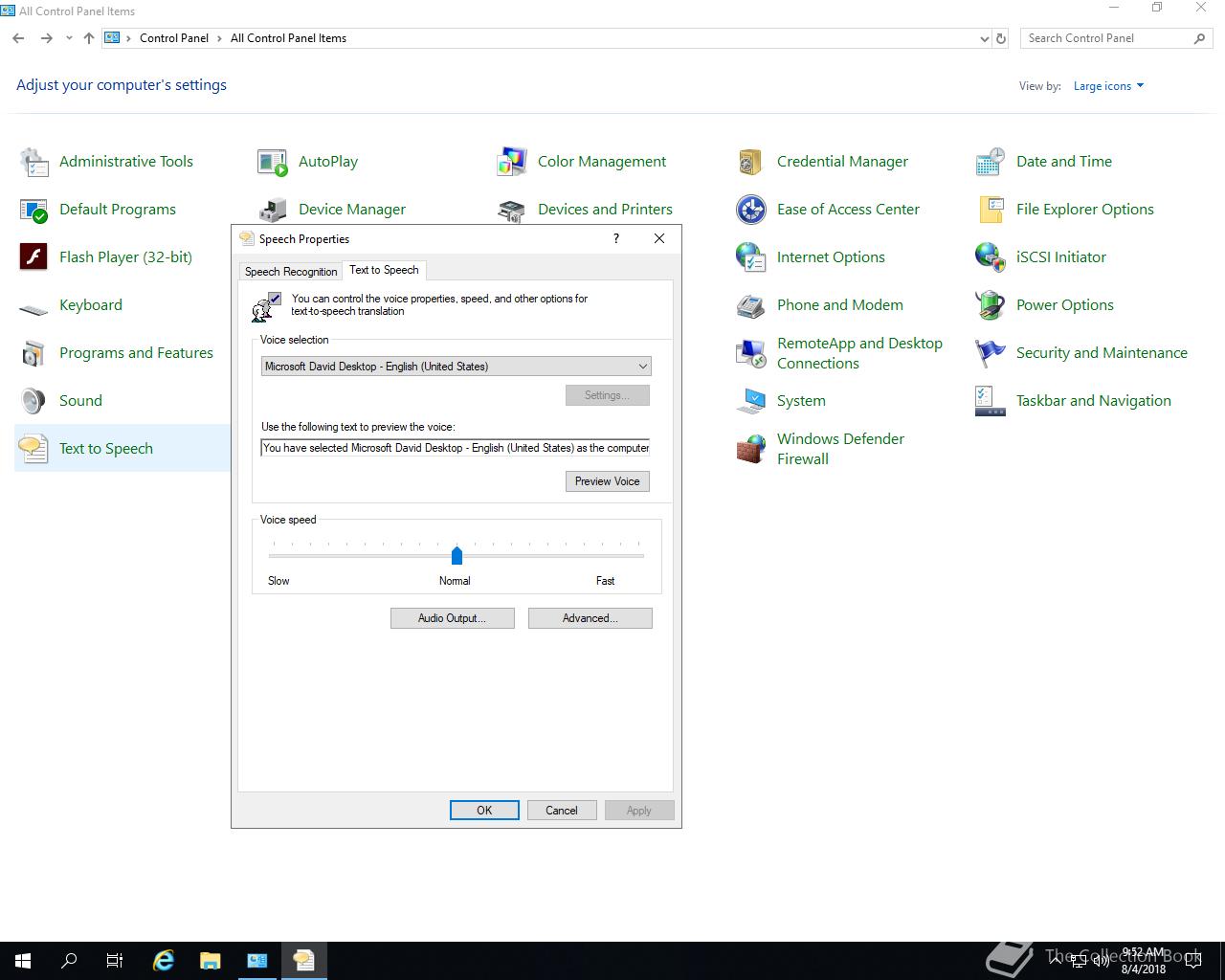This screenshot has width=1225, height=980.
Task: Open the System computer icon
Action: (751, 401)
